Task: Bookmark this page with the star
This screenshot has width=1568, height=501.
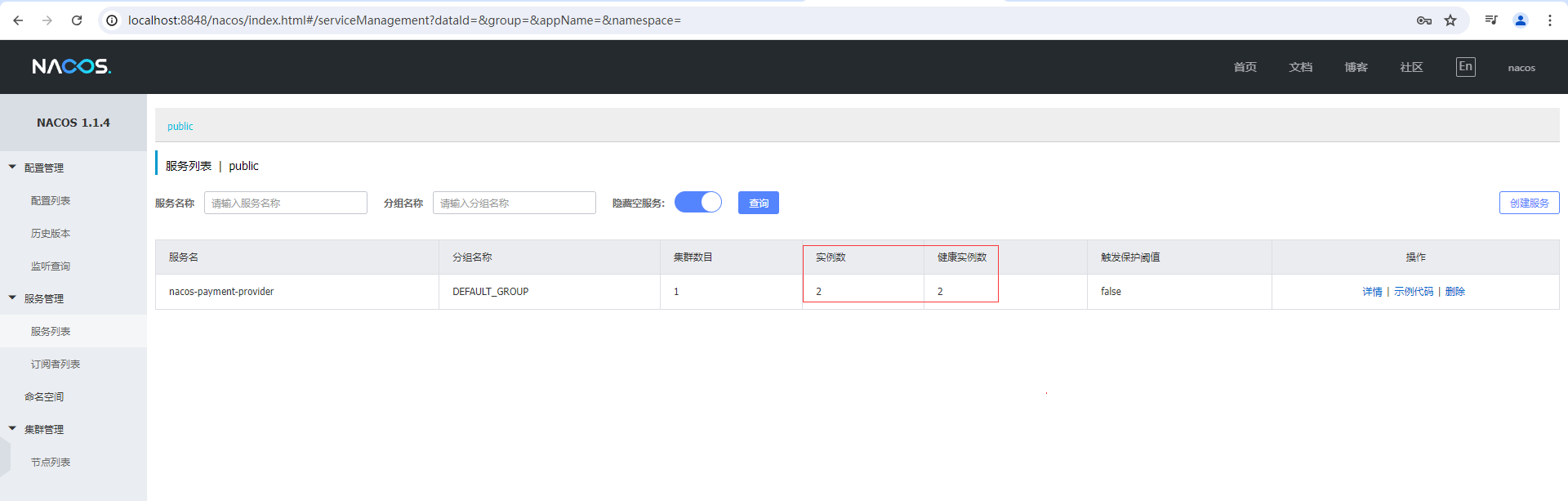Action: pyautogui.click(x=1450, y=20)
